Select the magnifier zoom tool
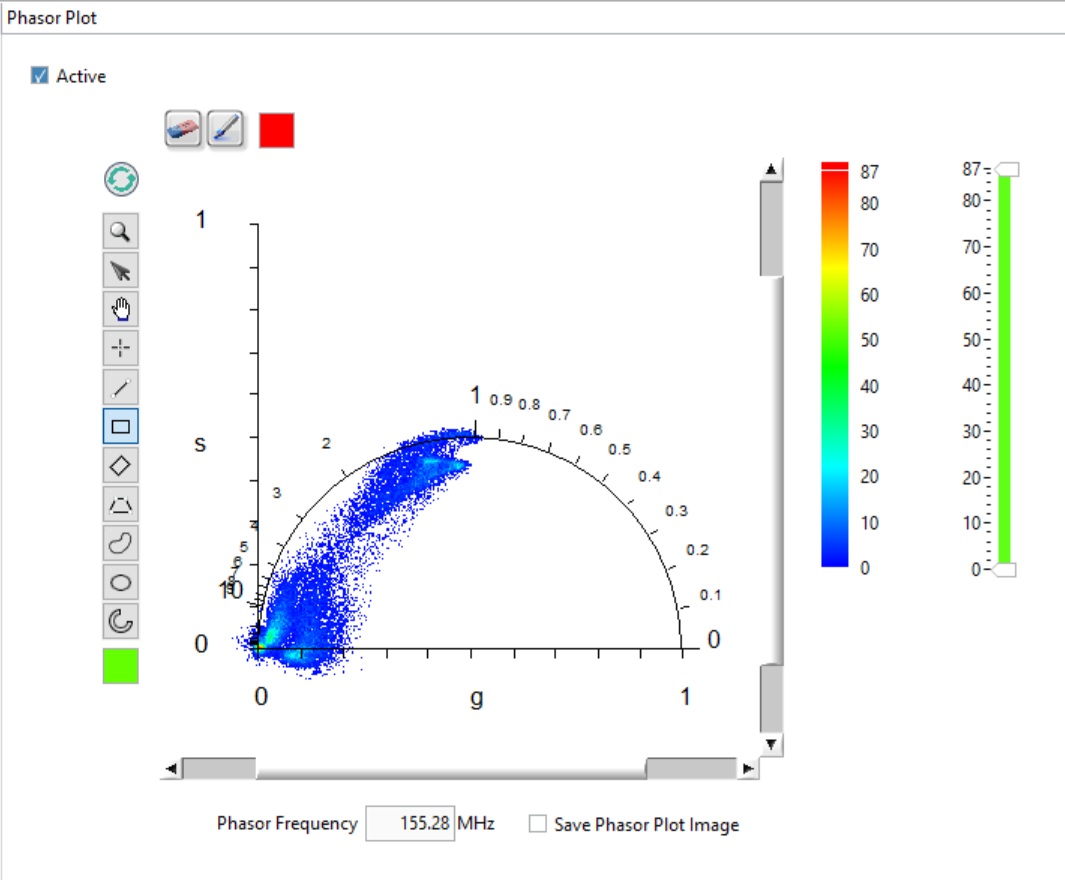This screenshot has height=880, width=1065. pos(121,232)
